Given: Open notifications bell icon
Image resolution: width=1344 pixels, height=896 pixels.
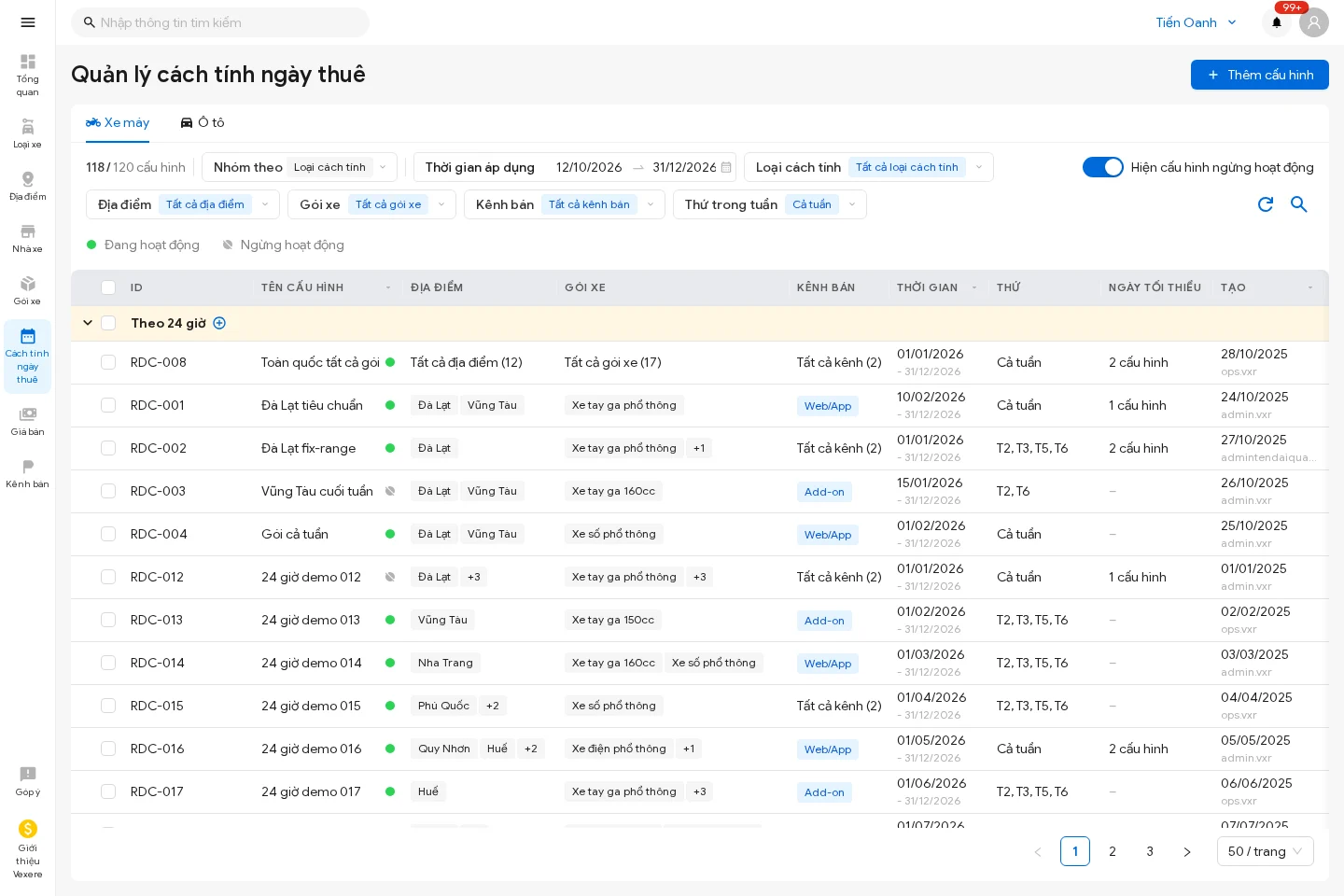Looking at the screenshot, I should [1277, 22].
